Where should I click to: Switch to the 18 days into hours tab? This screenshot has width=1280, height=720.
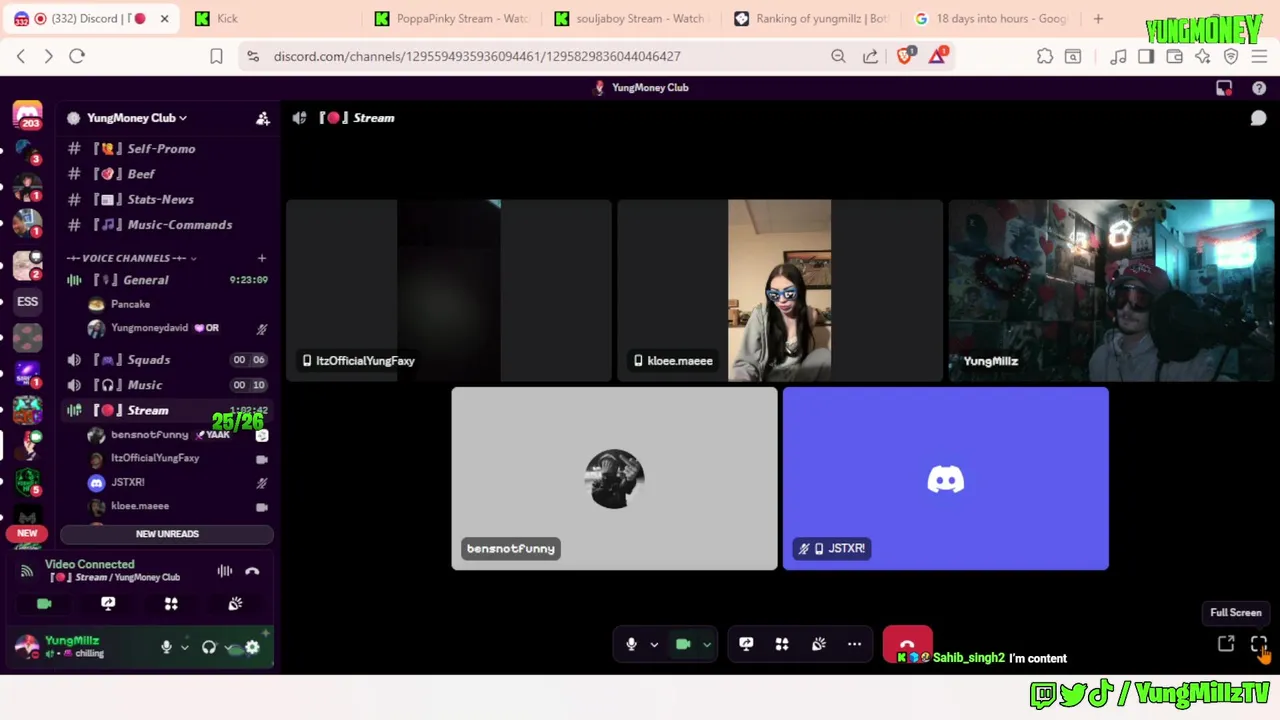tap(991, 18)
